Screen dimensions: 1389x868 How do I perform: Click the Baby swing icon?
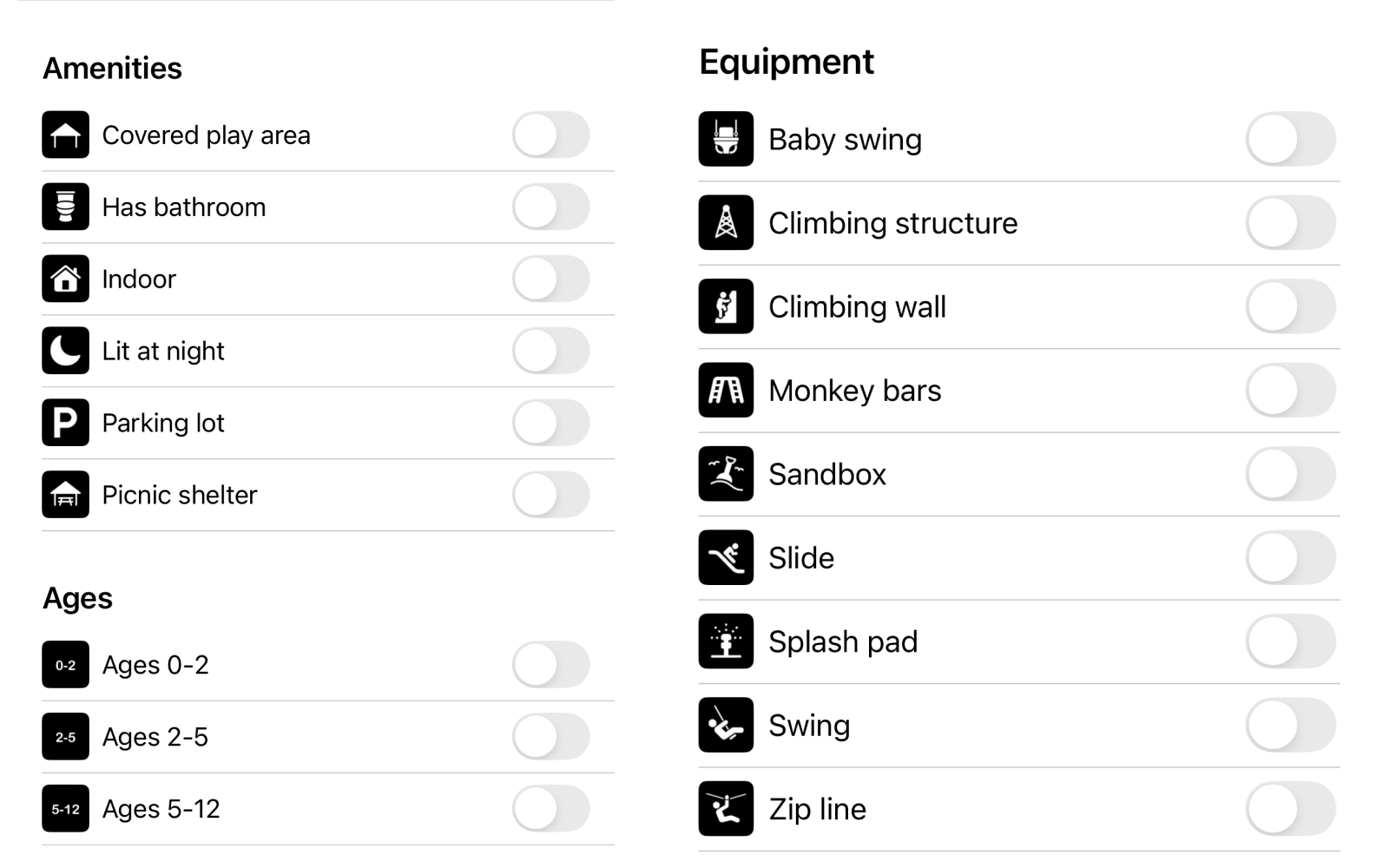pyautogui.click(x=726, y=139)
